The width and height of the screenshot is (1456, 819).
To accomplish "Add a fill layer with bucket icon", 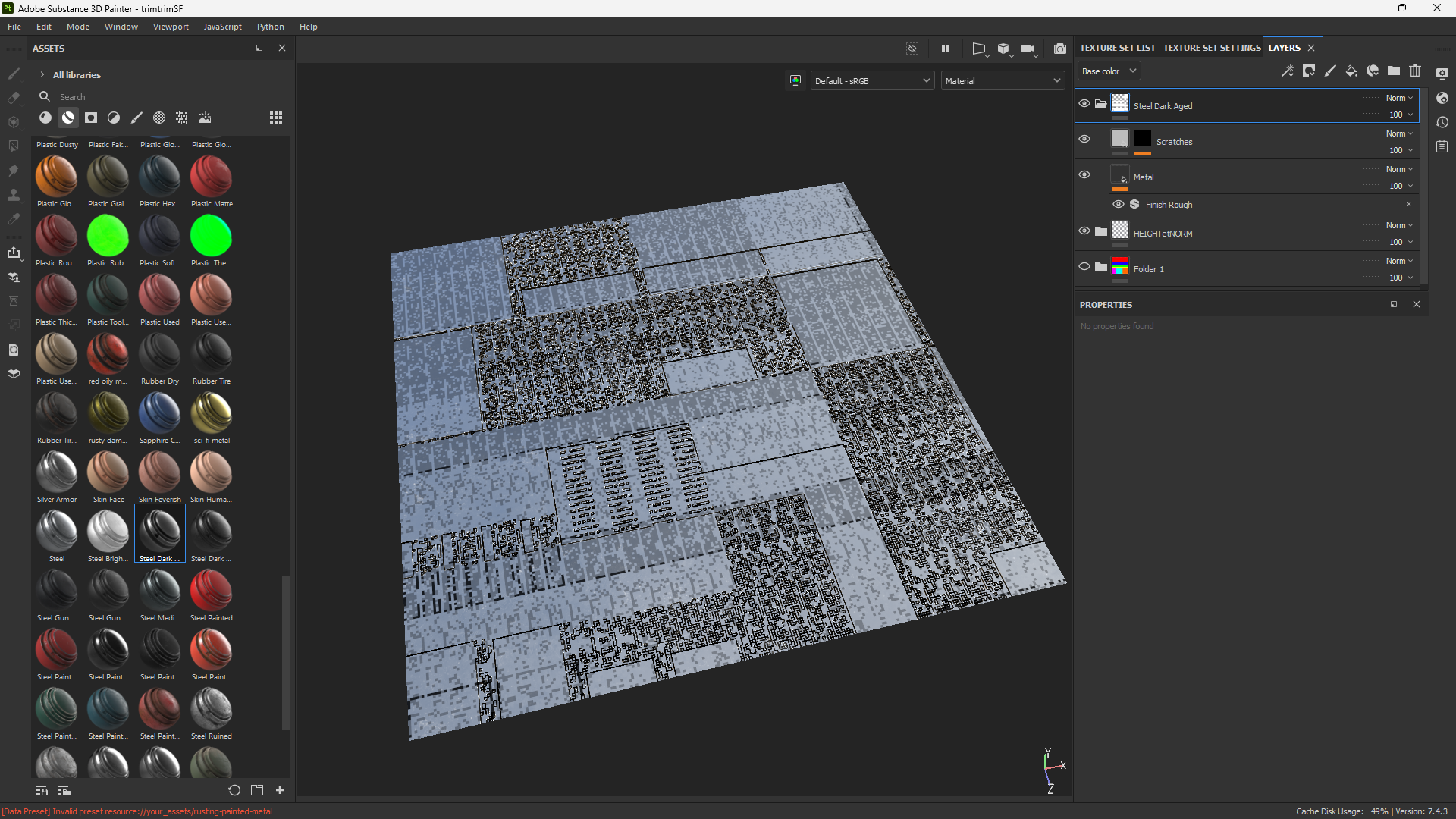I will tap(1351, 71).
